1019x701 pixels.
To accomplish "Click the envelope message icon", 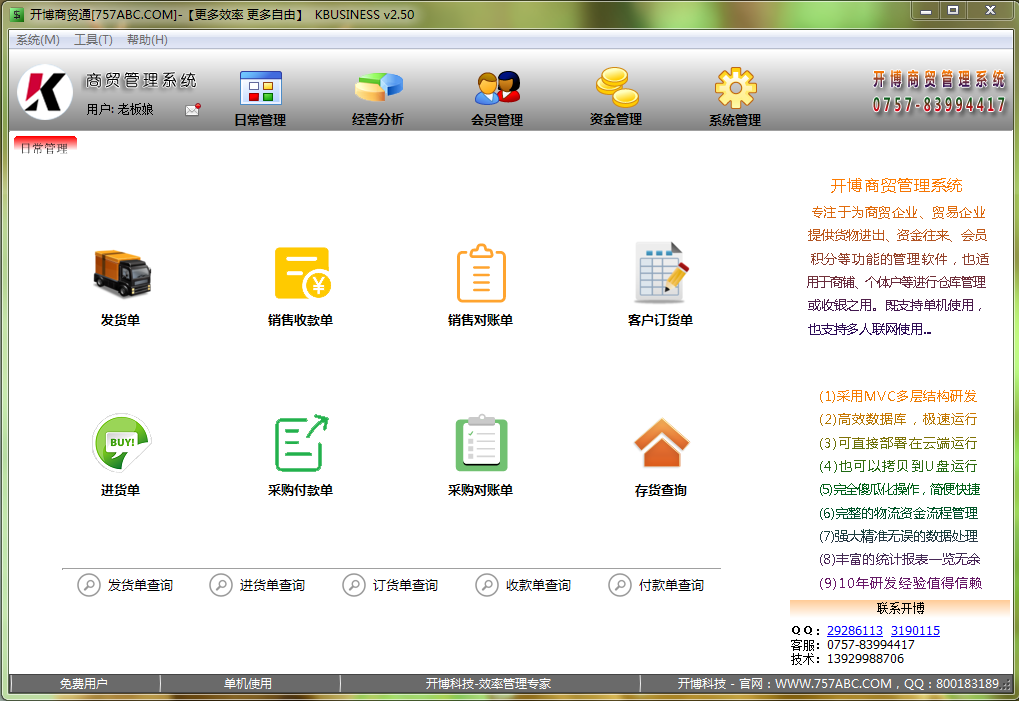I will point(192,110).
